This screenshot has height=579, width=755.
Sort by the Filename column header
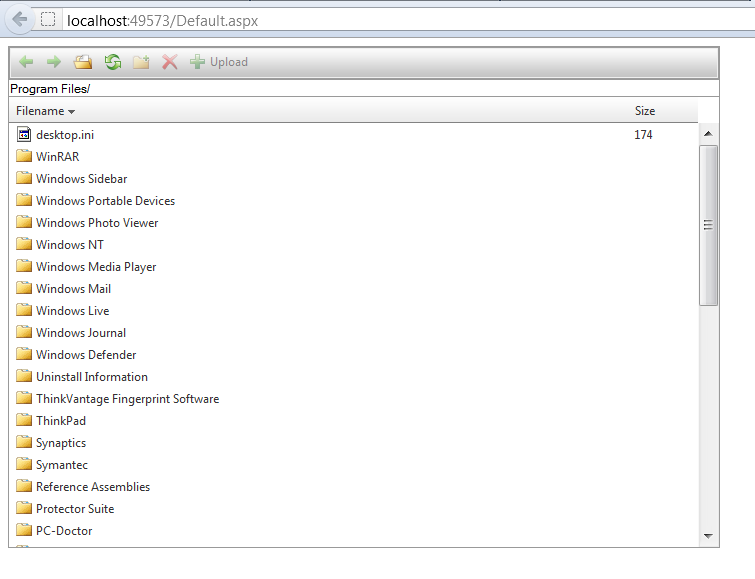pos(45,111)
